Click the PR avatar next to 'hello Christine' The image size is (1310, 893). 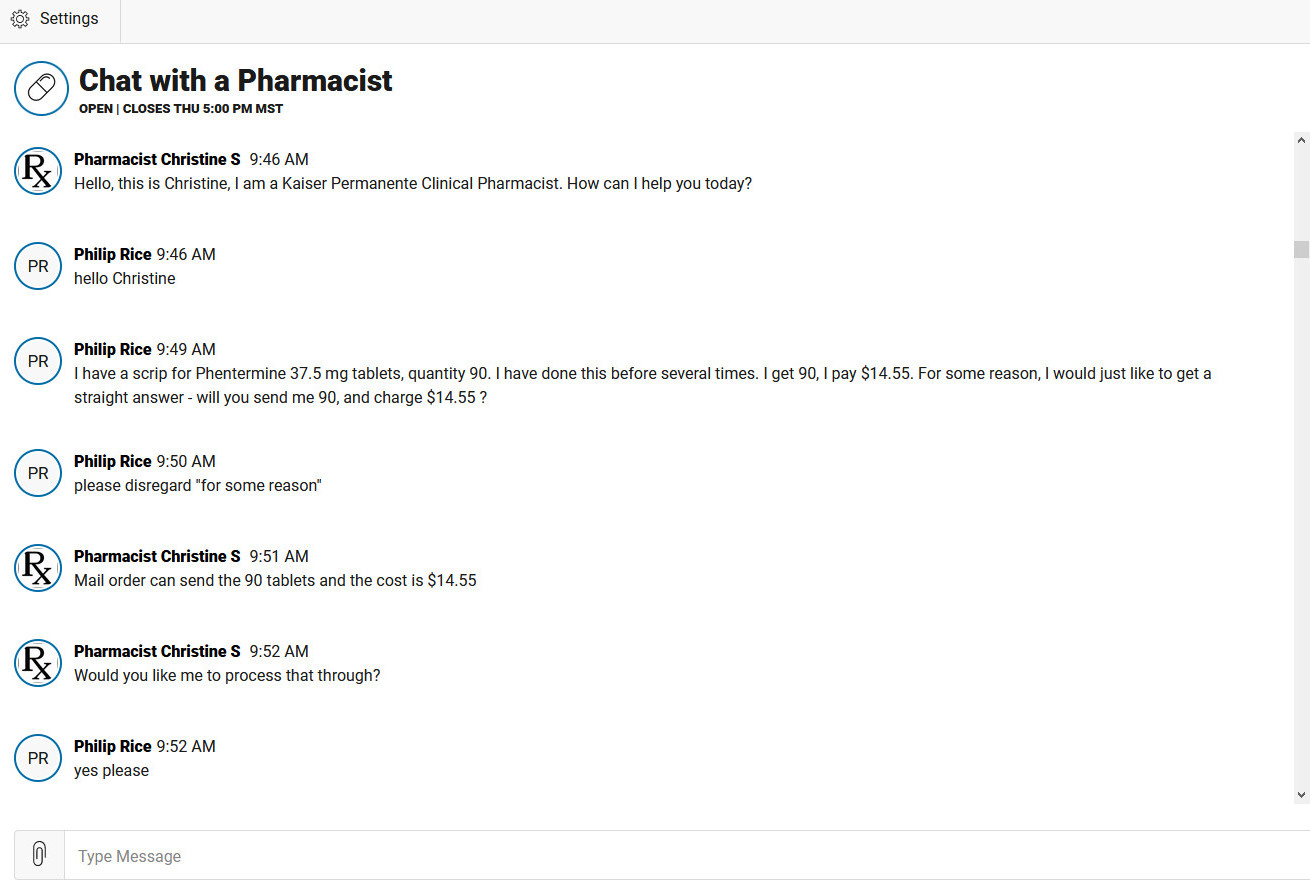coord(38,266)
